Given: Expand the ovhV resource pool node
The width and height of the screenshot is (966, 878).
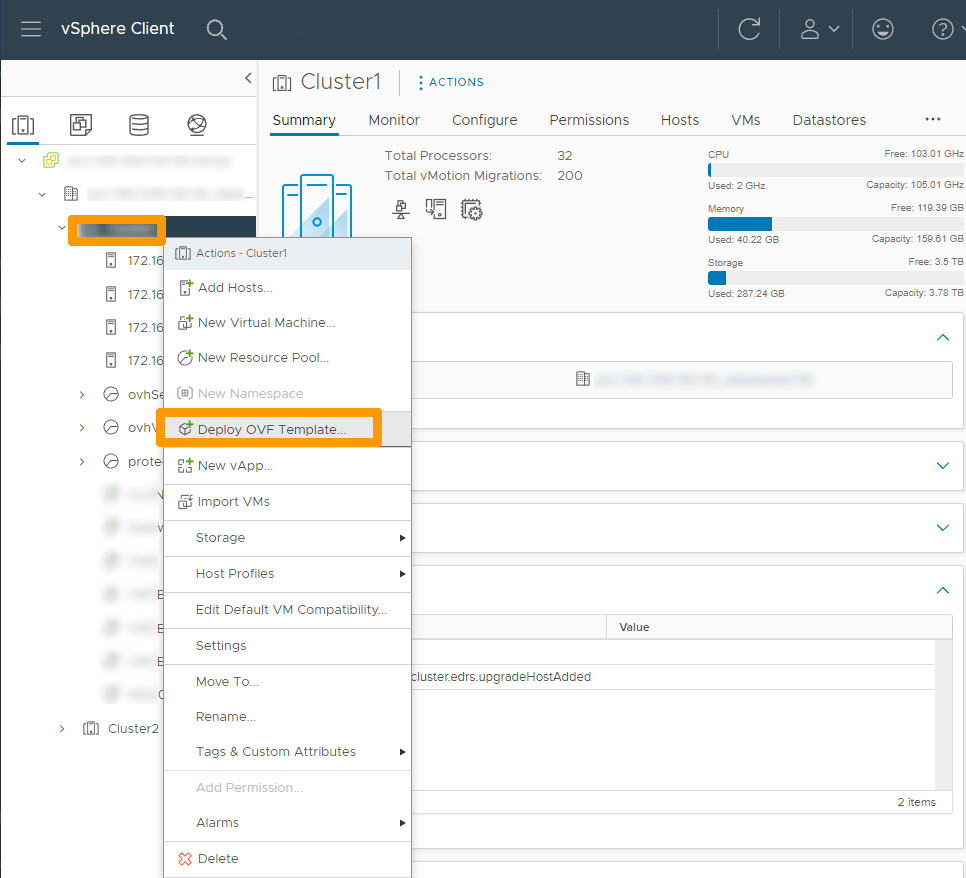Looking at the screenshot, I should coord(82,428).
